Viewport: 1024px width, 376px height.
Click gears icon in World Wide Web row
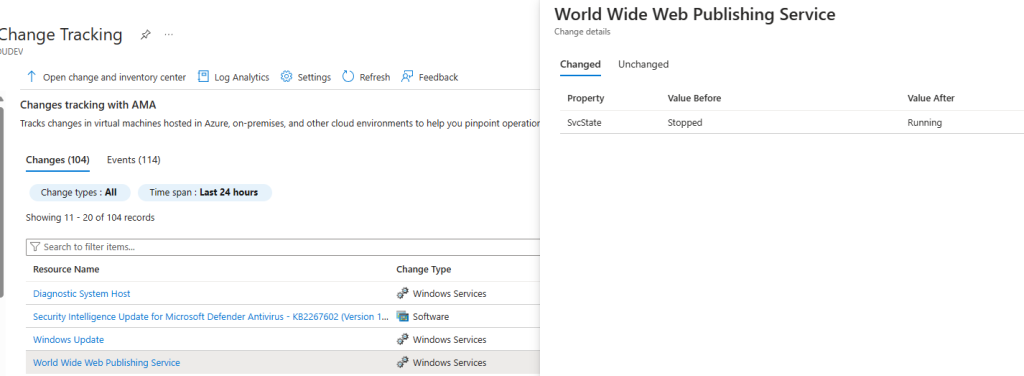click(402, 362)
